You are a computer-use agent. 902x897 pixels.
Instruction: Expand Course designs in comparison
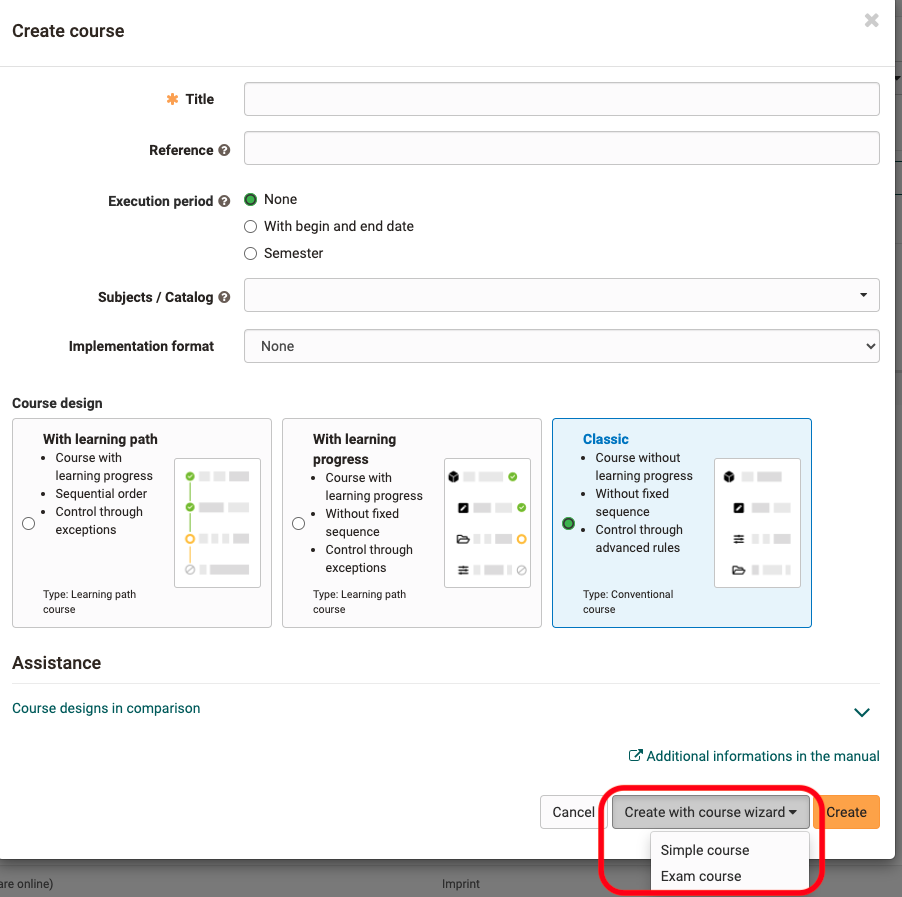(106, 708)
